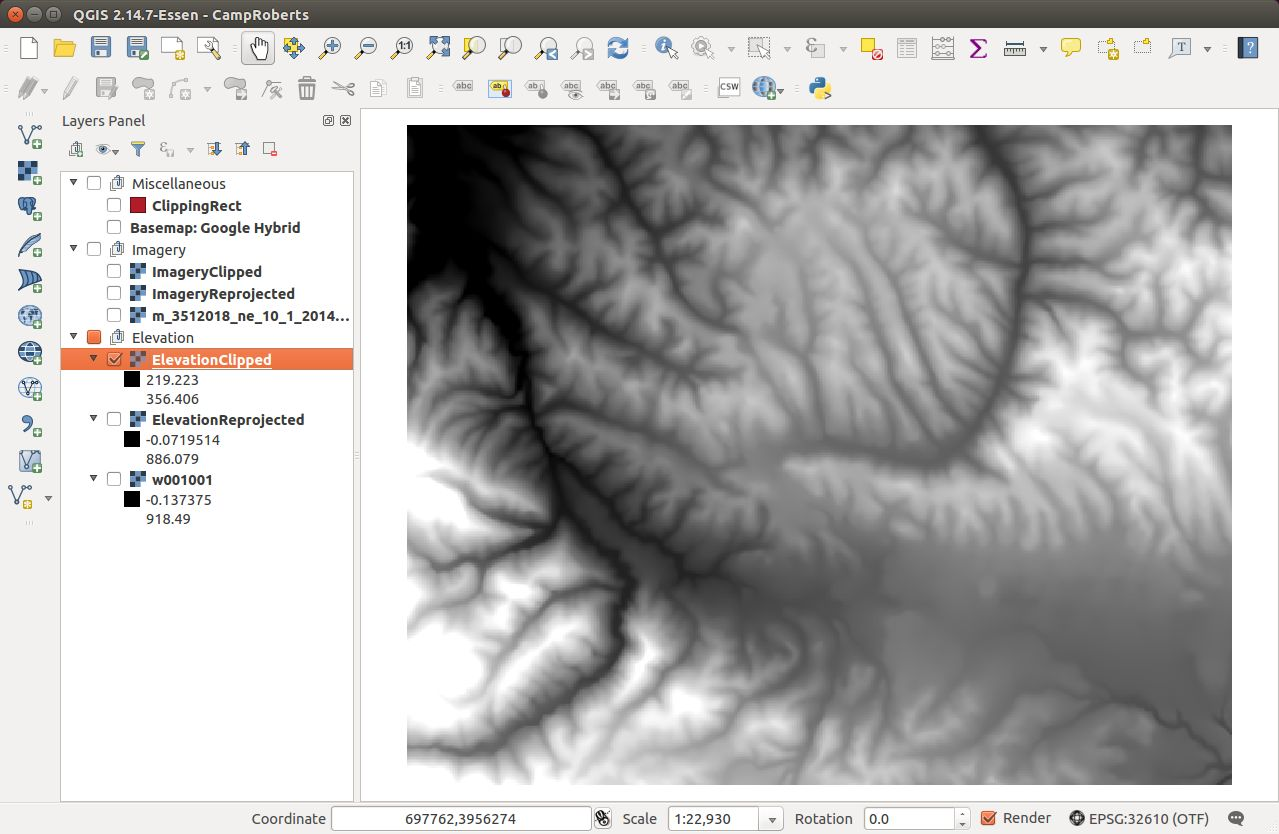Go to the last zoom extent
The width and height of the screenshot is (1279, 834).
click(546, 47)
